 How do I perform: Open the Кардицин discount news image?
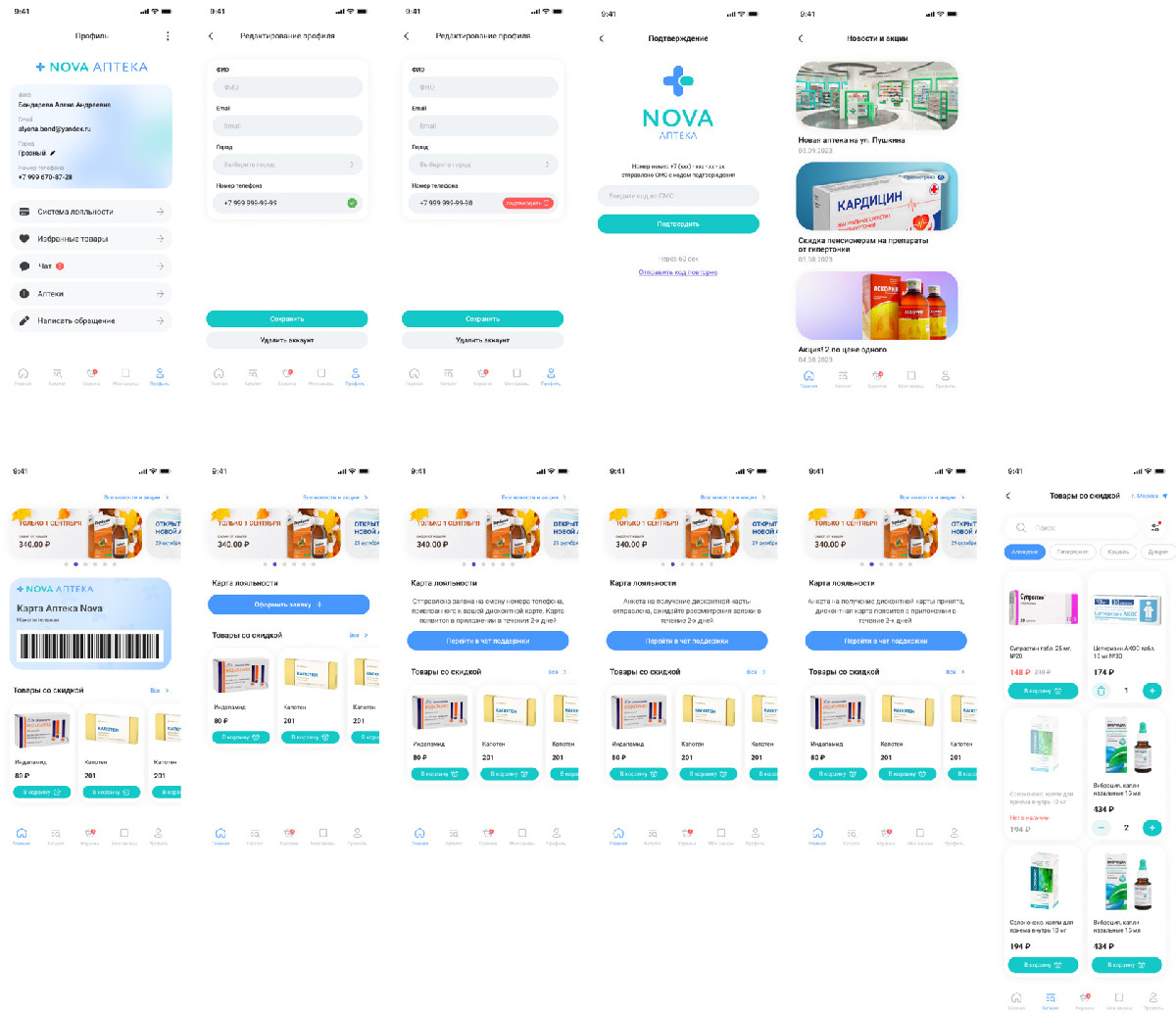coord(877,197)
